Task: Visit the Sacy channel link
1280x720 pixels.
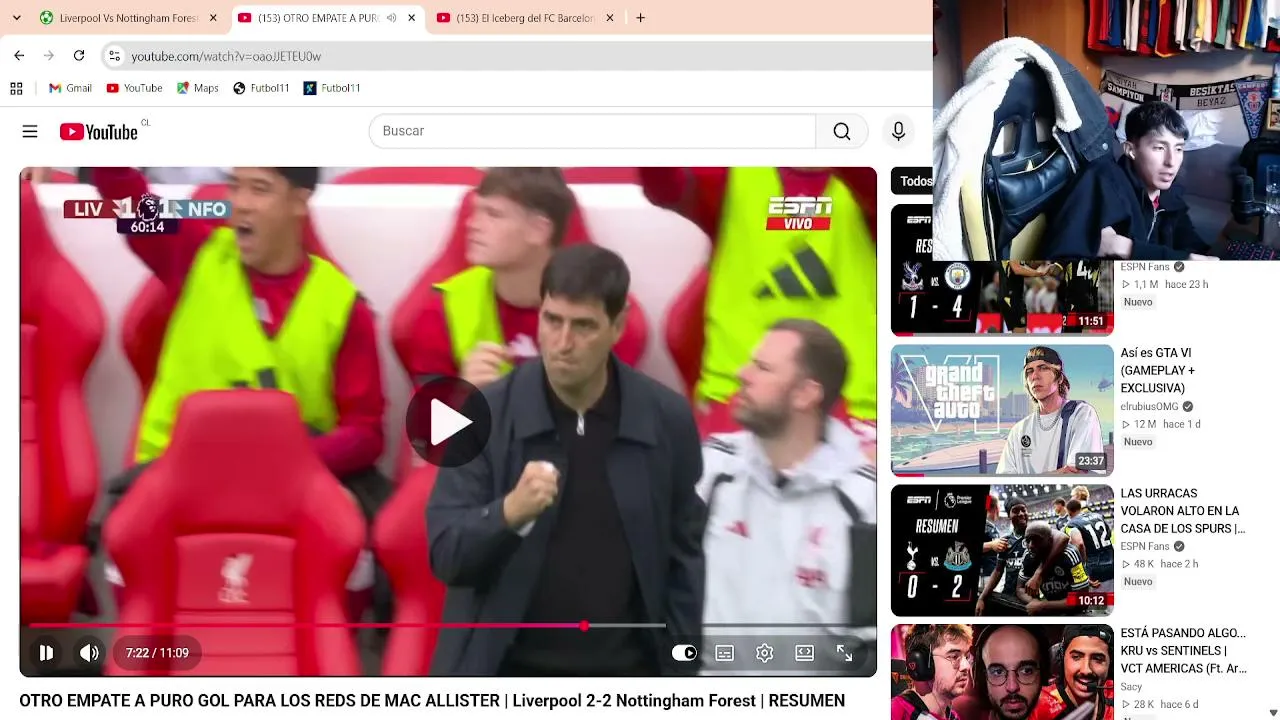Action: pyautogui.click(x=1131, y=687)
